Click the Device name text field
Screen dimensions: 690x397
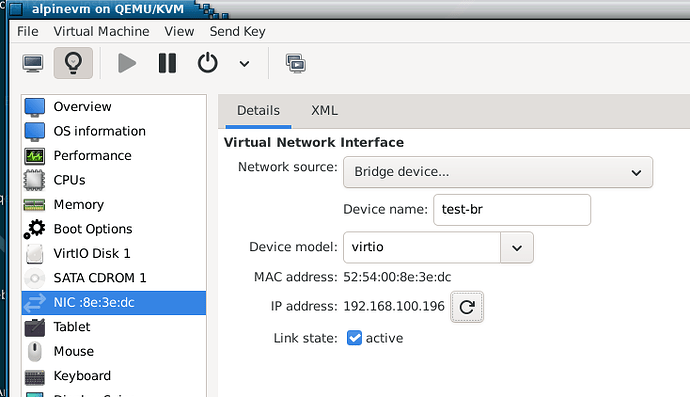[x=512, y=210]
